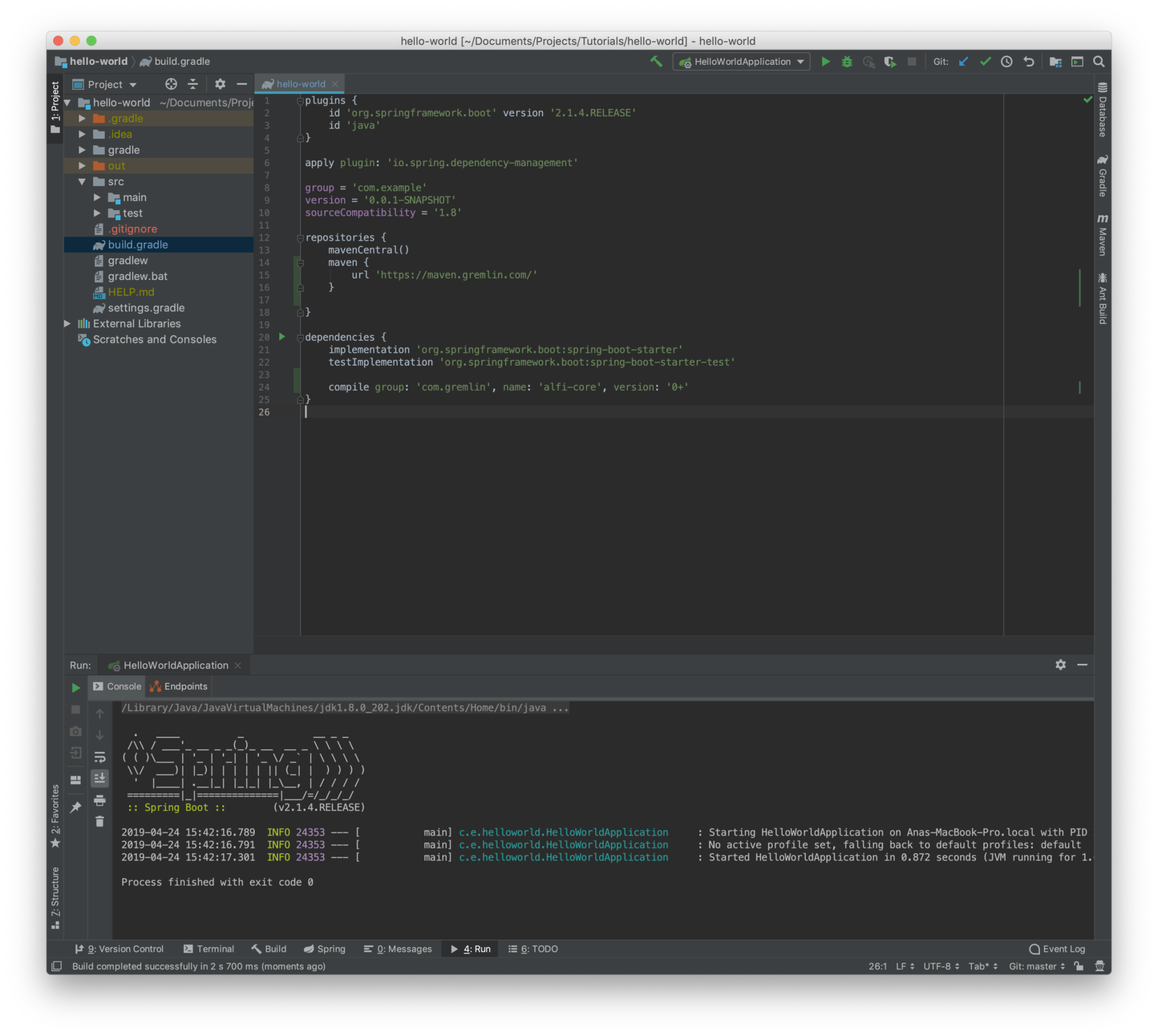
Task: Update project via Git blue arrow
Action: [963, 61]
